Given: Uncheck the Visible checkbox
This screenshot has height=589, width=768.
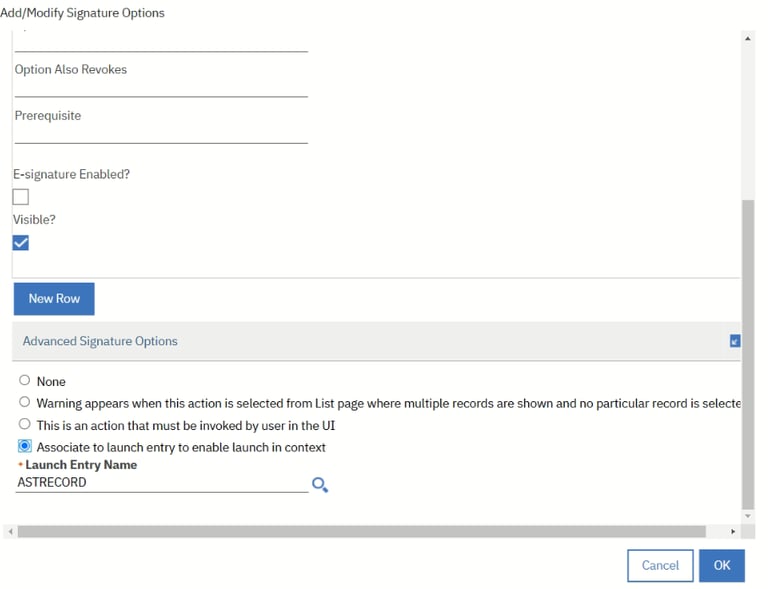Looking at the screenshot, I should (21, 242).
